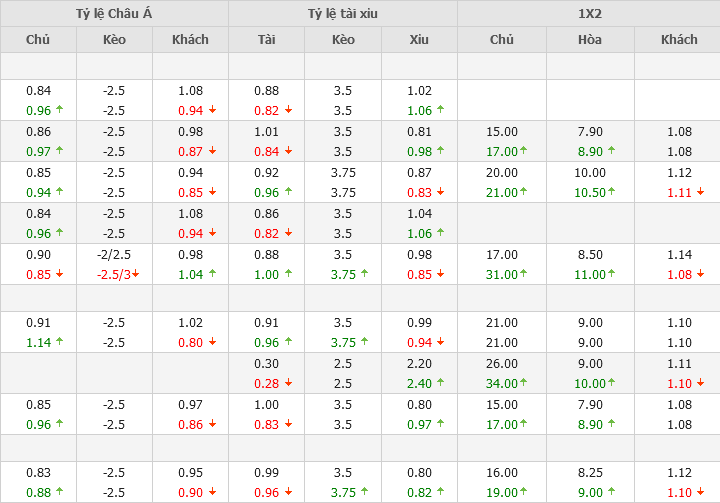Click the red down arrow next to -2.5/3
Viewport: 720px width, 503px height.
coord(136,274)
